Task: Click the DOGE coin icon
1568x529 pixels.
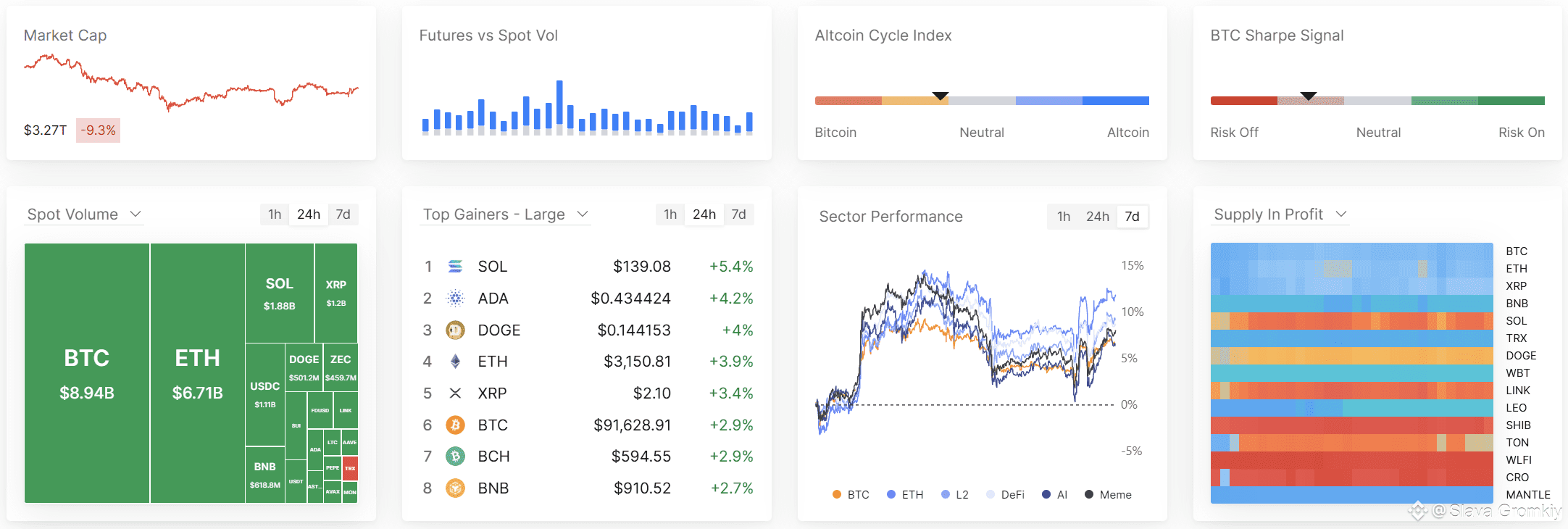Action: (455, 330)
